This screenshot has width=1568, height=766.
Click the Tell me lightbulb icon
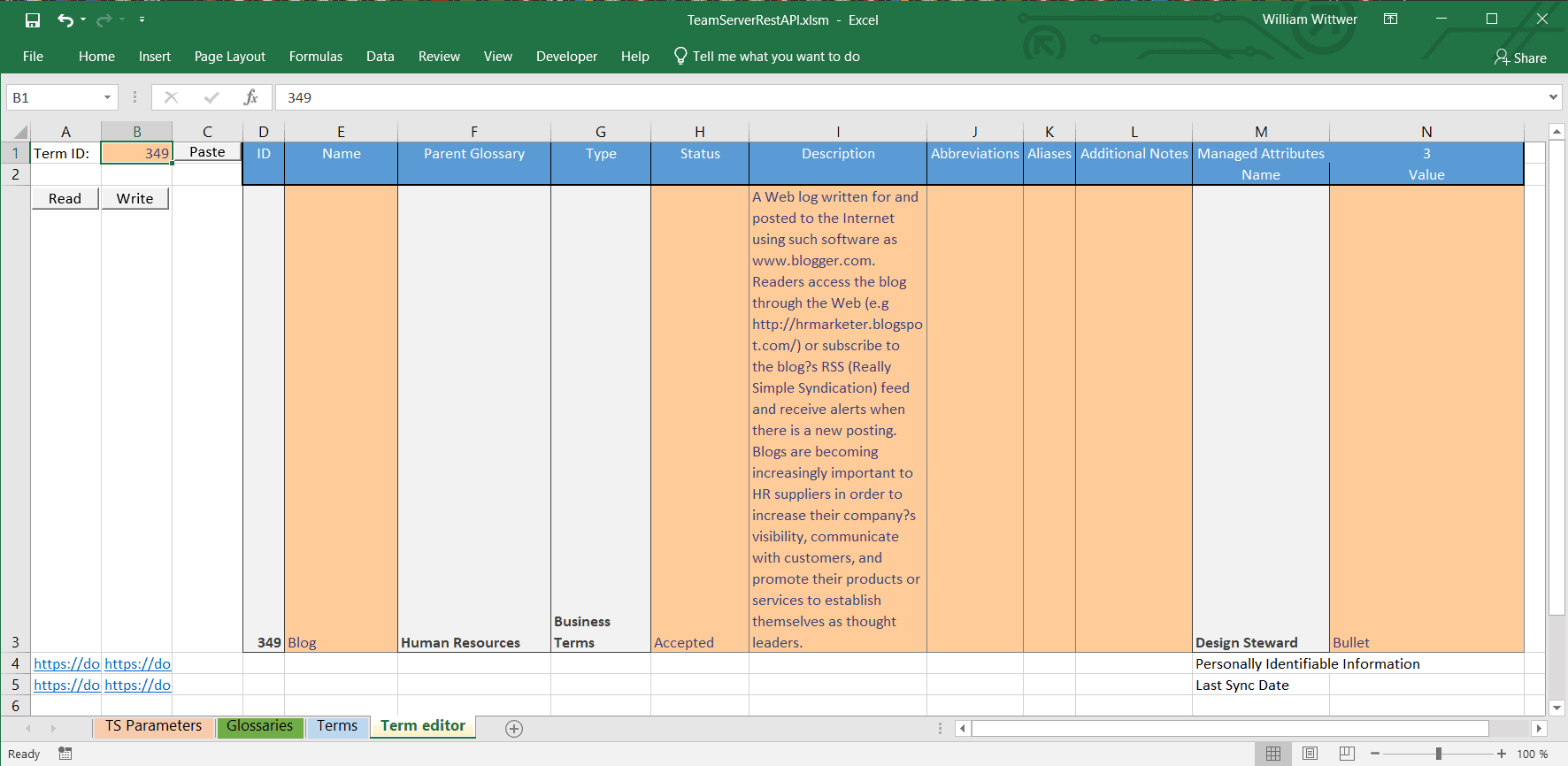680,56
